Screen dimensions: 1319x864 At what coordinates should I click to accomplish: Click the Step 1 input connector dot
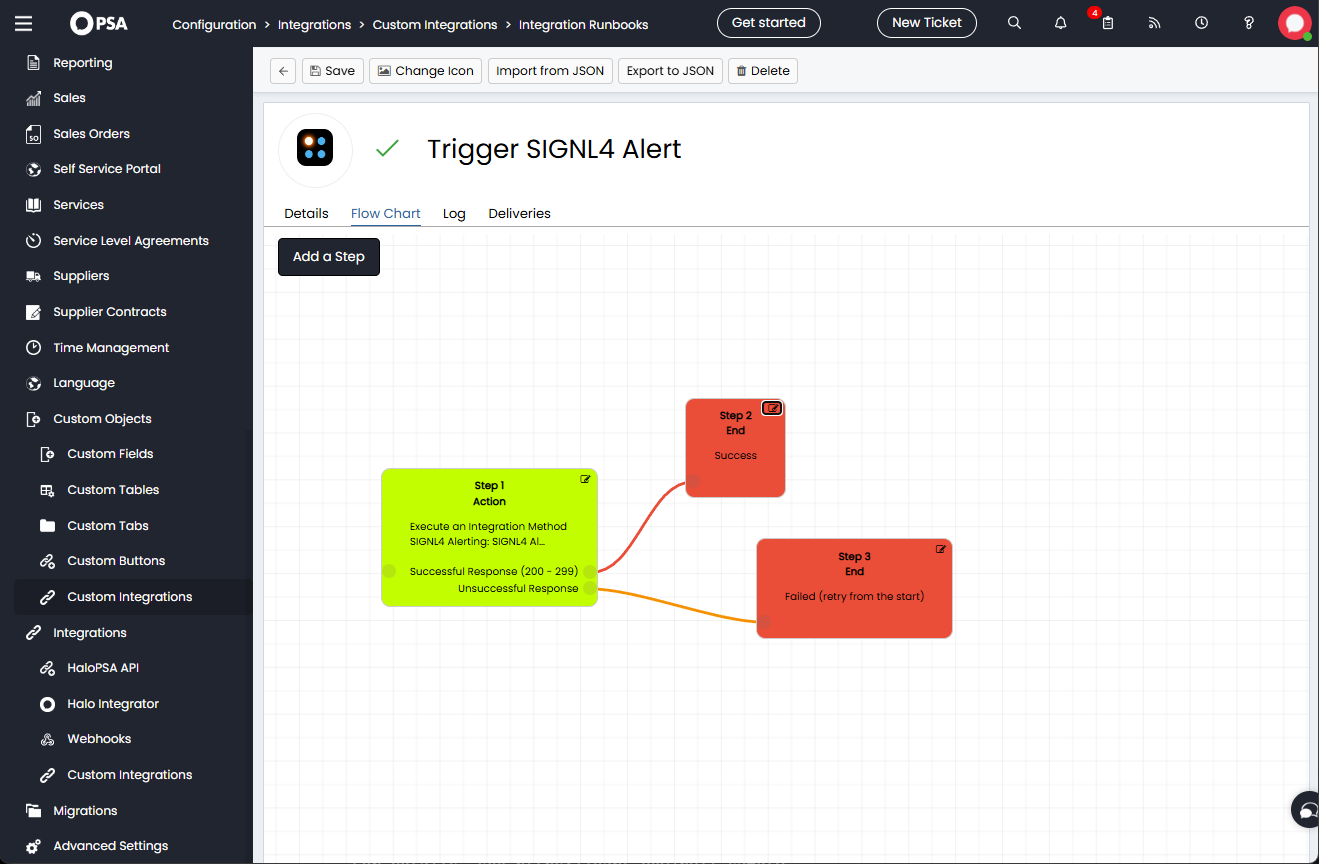pyautogui.click(x=389, y=570)
